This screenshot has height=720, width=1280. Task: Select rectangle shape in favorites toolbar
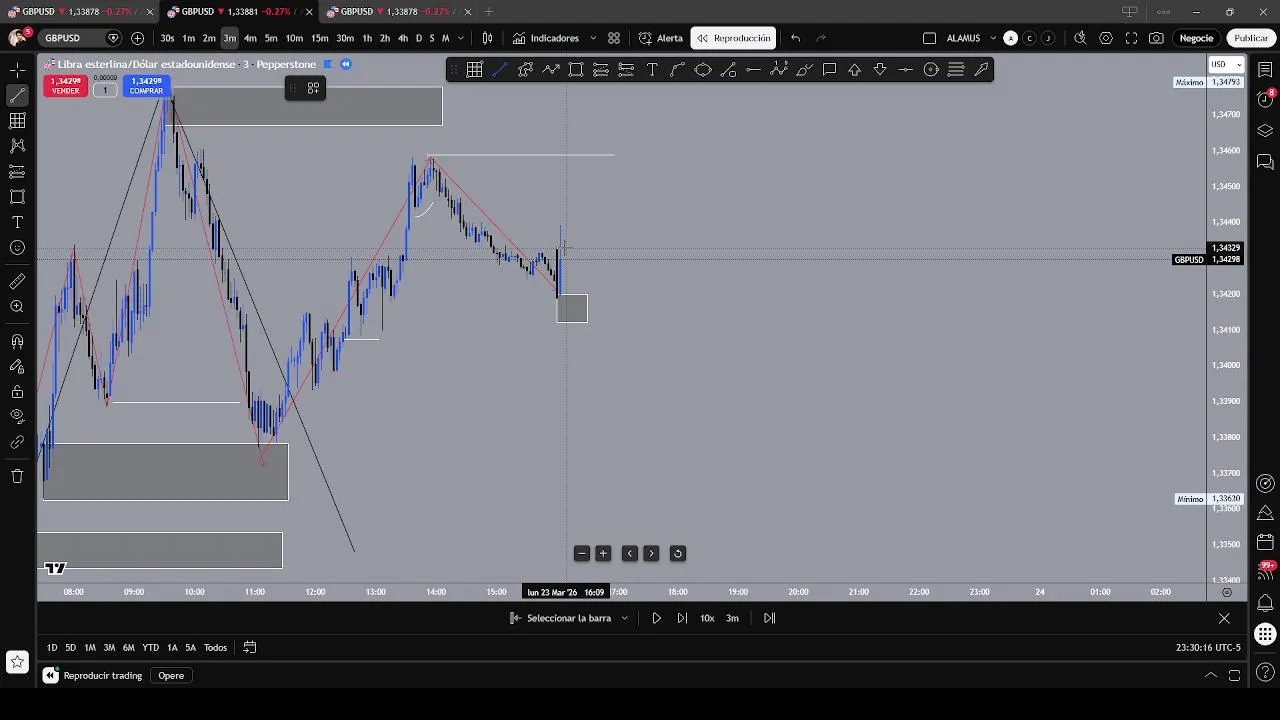point(576,69)
